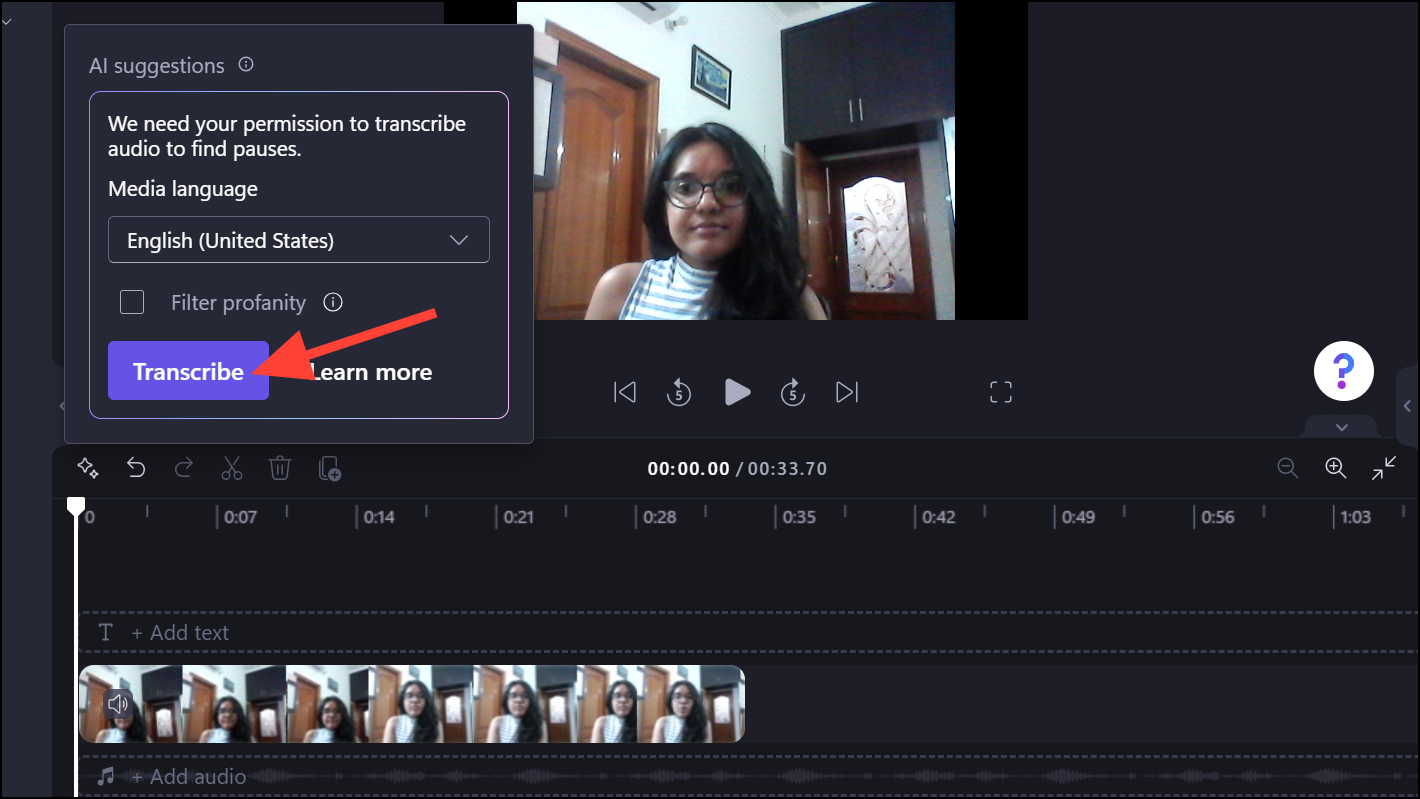
Task: Zoom out the timeline
Action: click(x=1288, y=468)
